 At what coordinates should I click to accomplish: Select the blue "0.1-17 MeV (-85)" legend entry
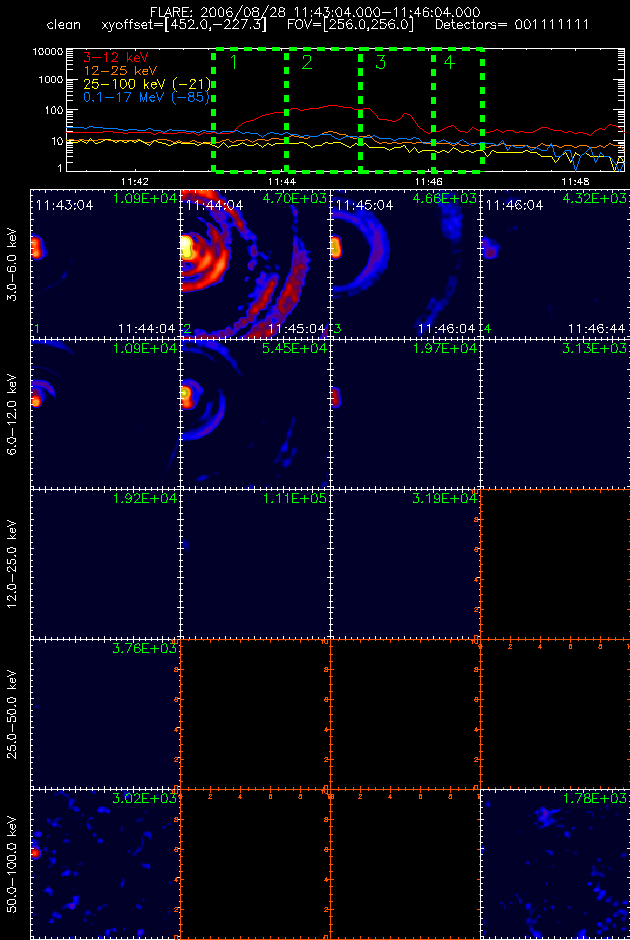147,97
